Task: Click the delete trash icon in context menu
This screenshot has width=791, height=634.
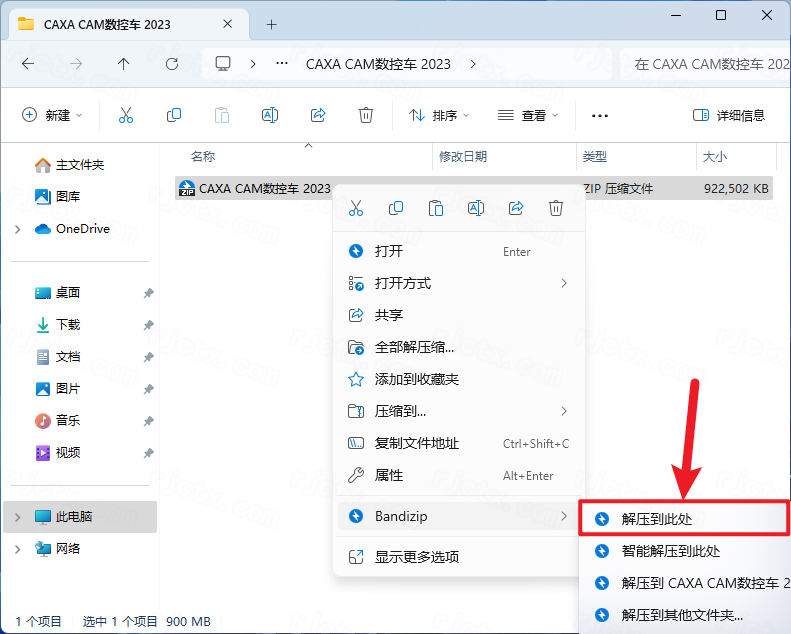Action: click(x=556, y=208)
